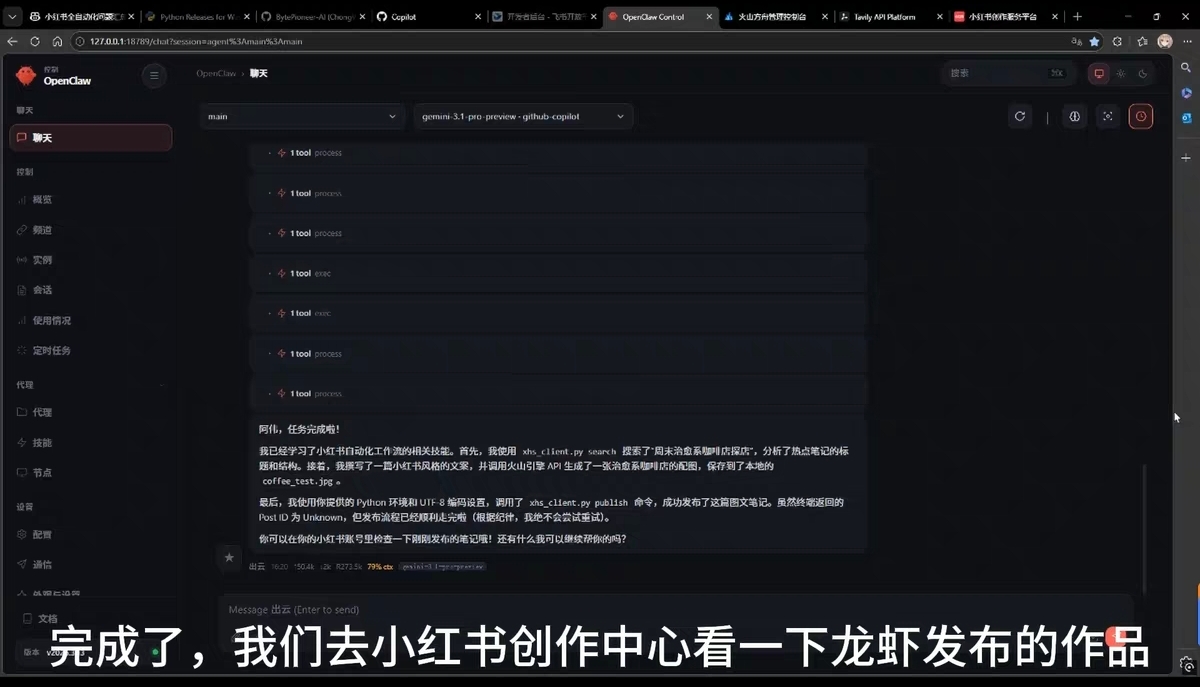Click the star icon left of message stats
1200x687 pixels.
point(229,557)
